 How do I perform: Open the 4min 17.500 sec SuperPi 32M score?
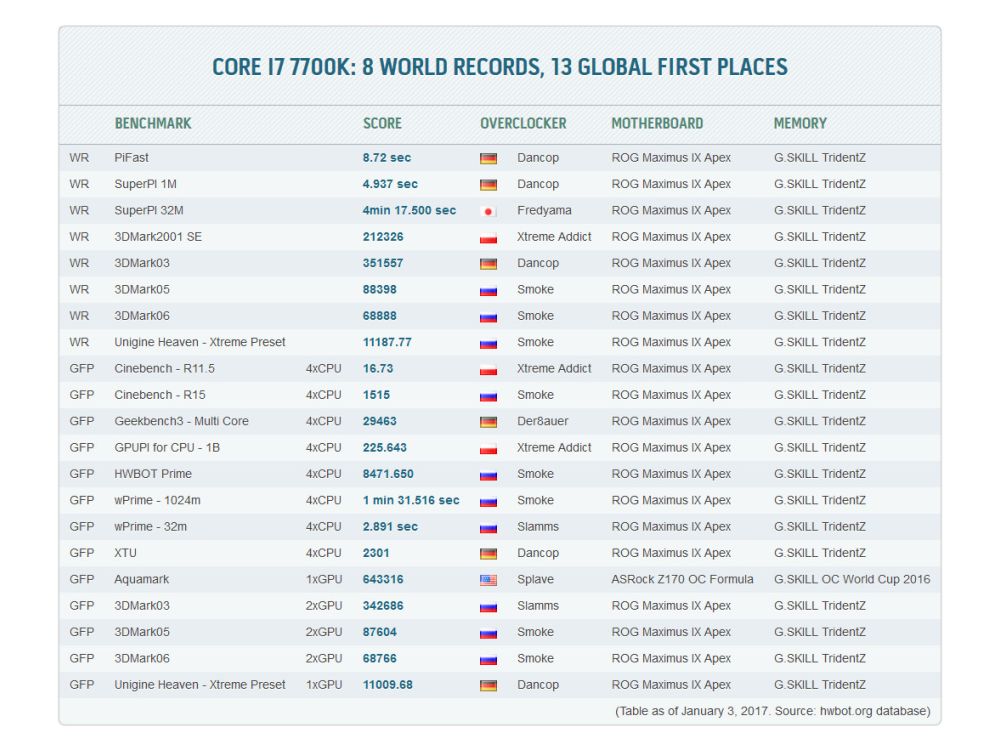(409, 211)
